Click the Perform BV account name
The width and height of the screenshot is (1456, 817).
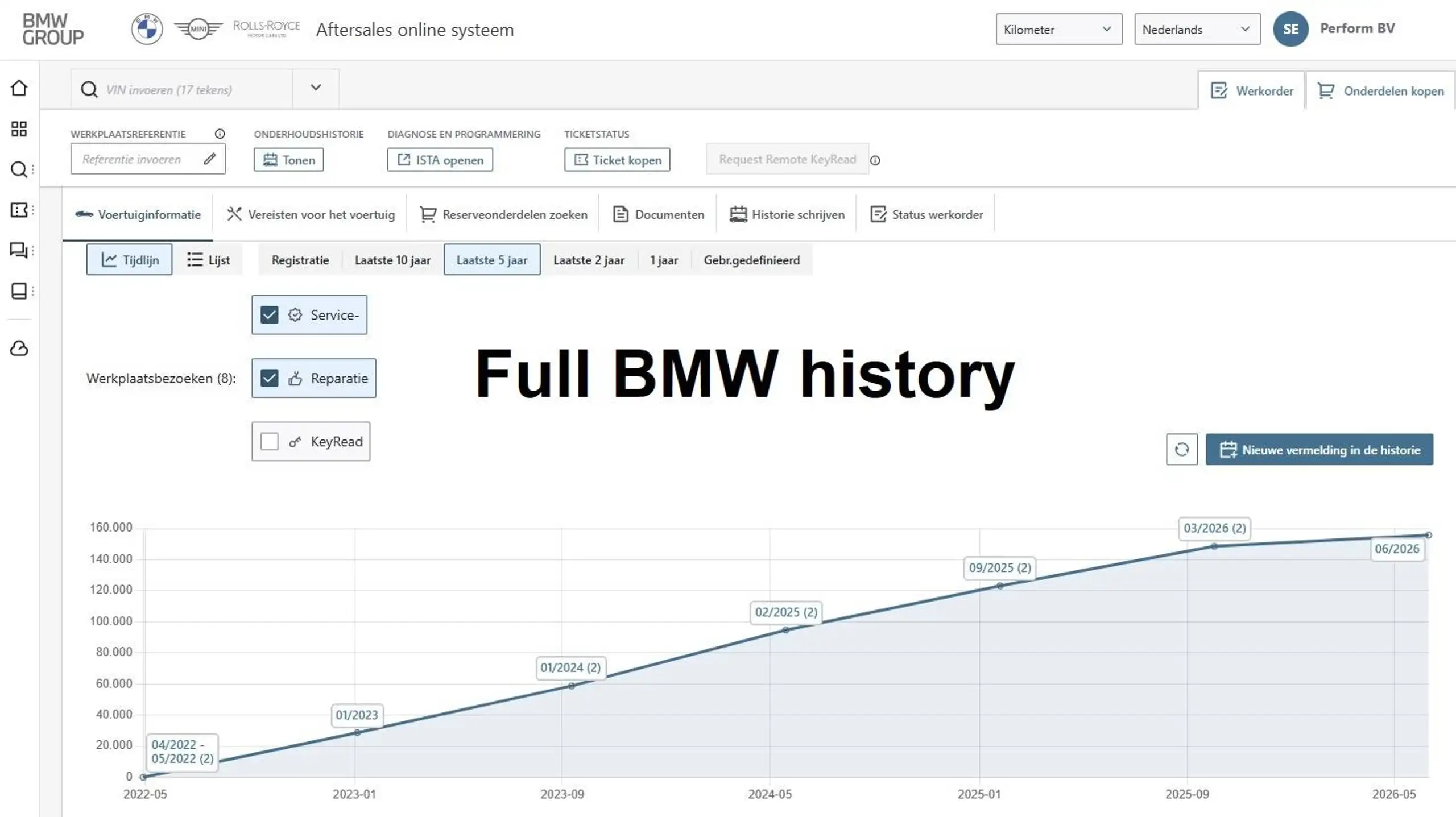click(x=1357, y=28)
